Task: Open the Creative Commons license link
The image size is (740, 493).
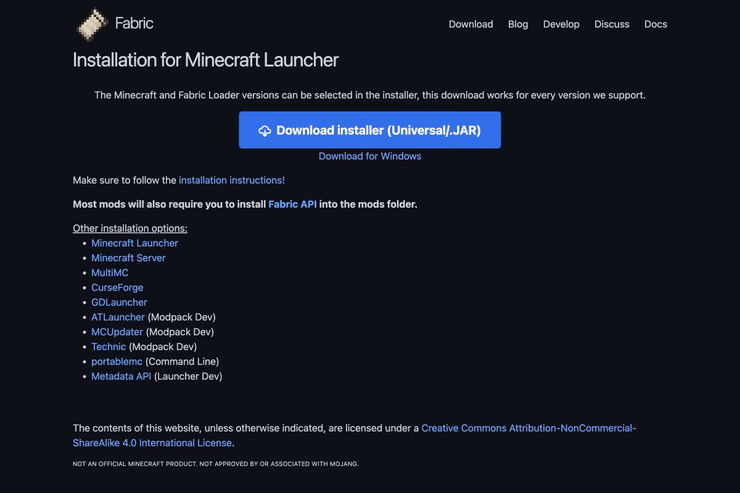Action: pyautogui.click(x=354, y=435)
